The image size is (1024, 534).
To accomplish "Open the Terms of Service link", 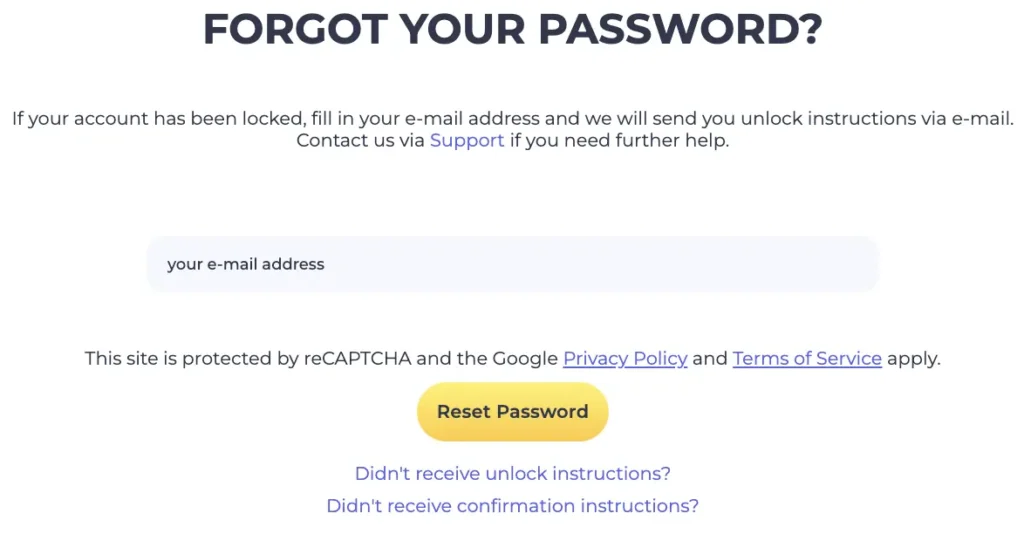I will pyautogui.click(x=807, y=358).
